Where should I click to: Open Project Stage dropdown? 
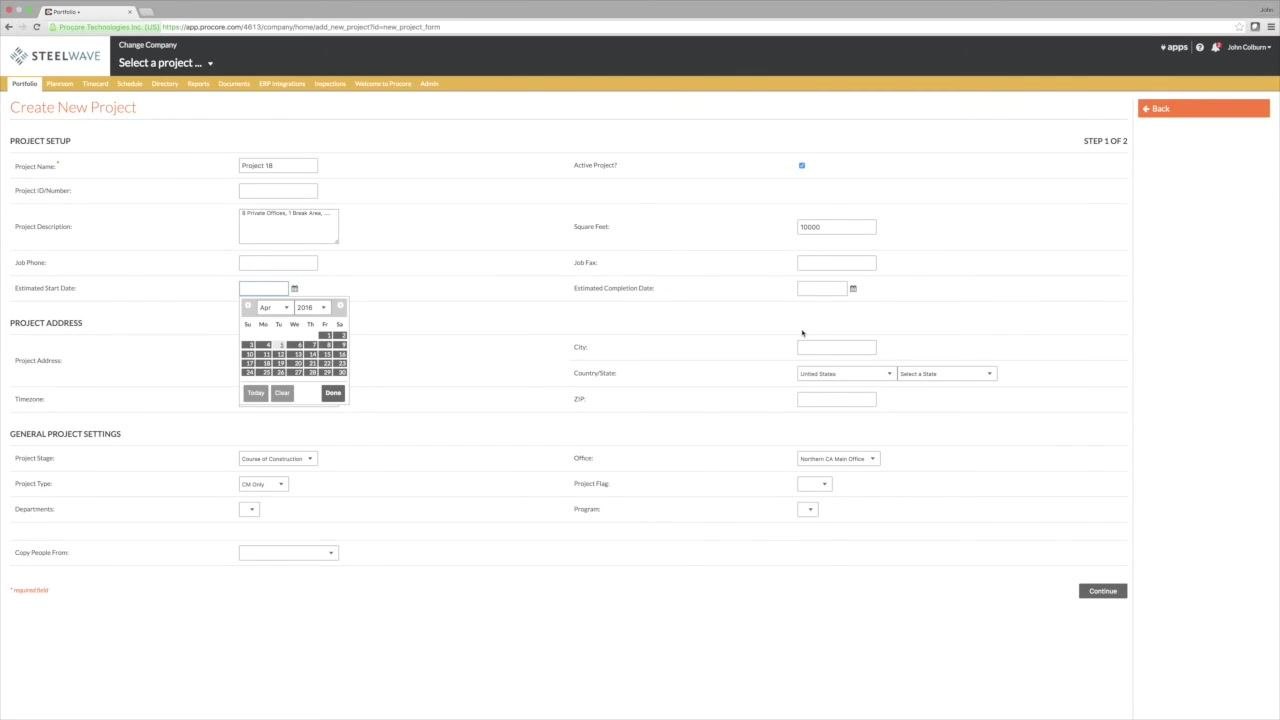coord(278,459)
